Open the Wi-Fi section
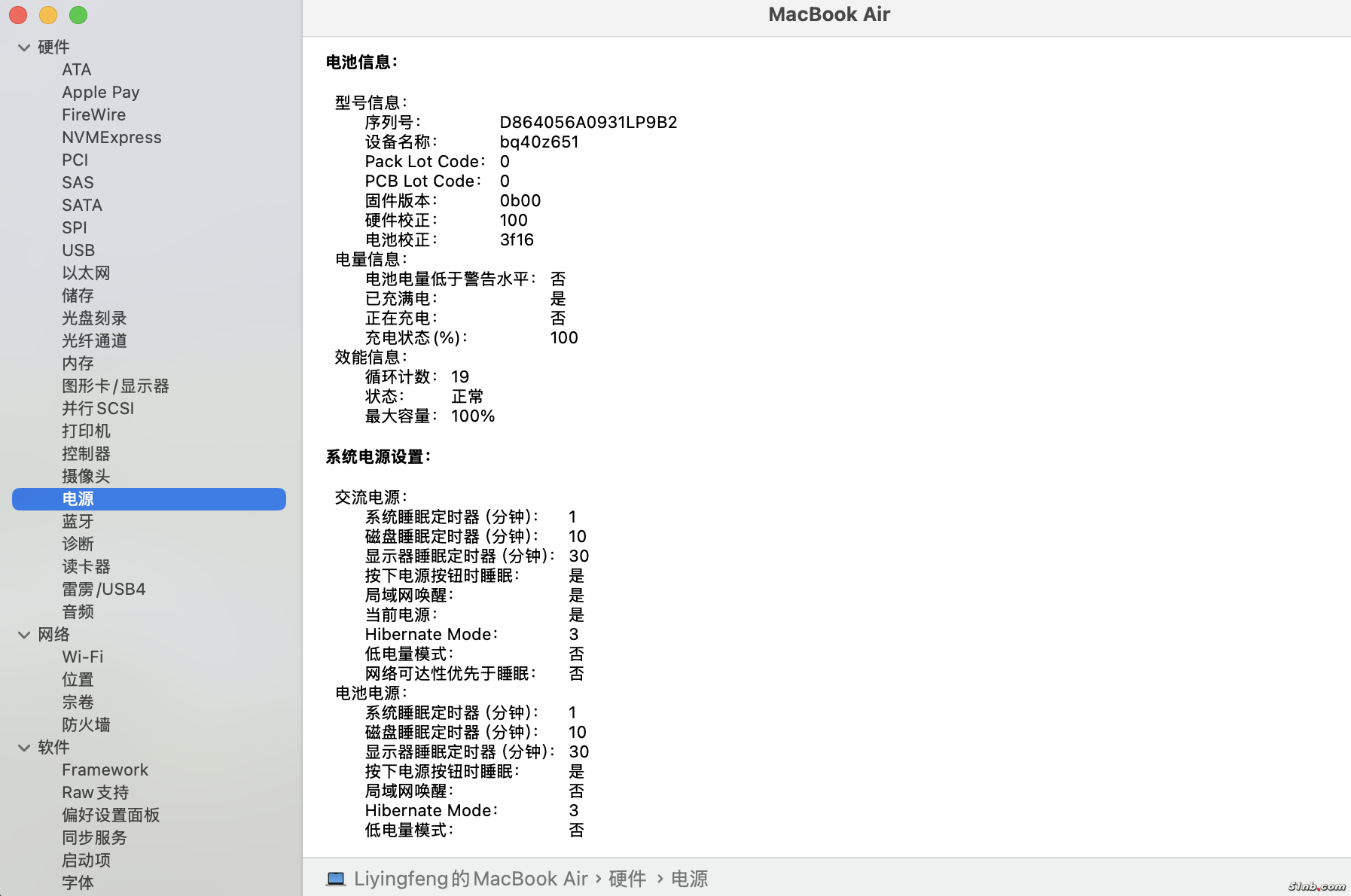The image size is (1351, 896). point(82,657)
